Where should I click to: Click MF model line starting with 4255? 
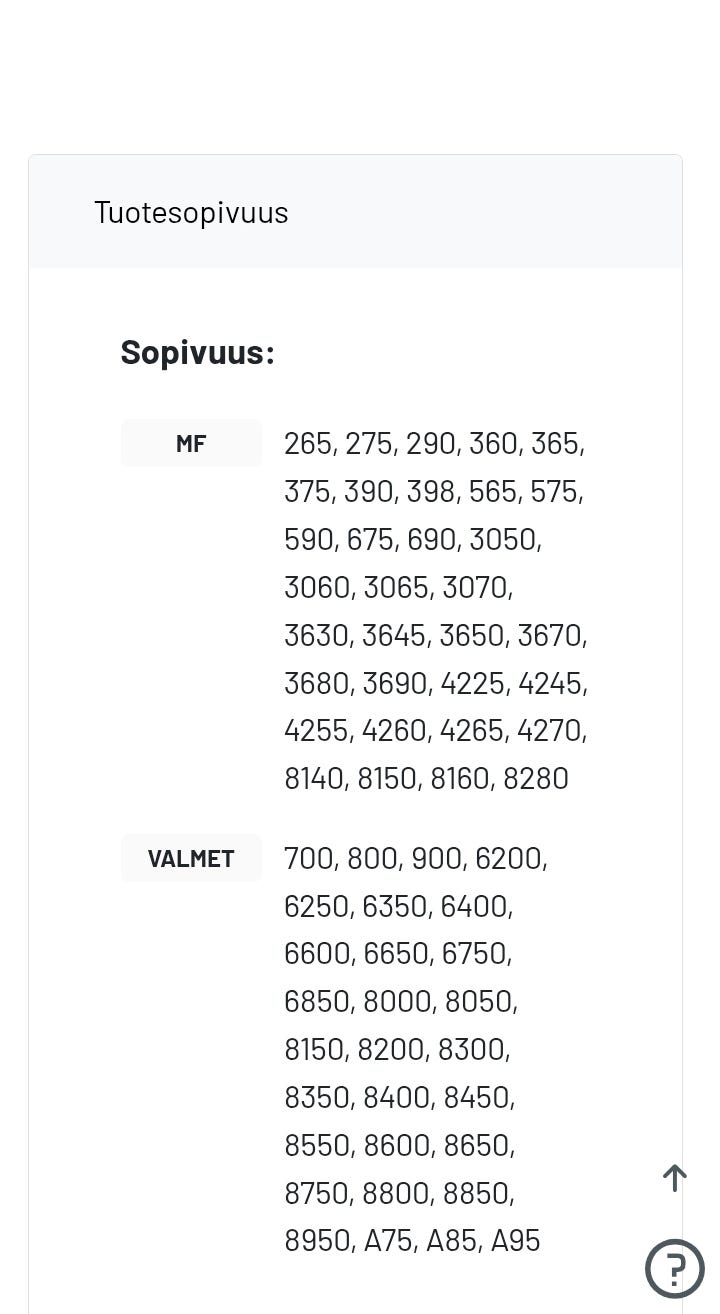(x=435, y=730)
